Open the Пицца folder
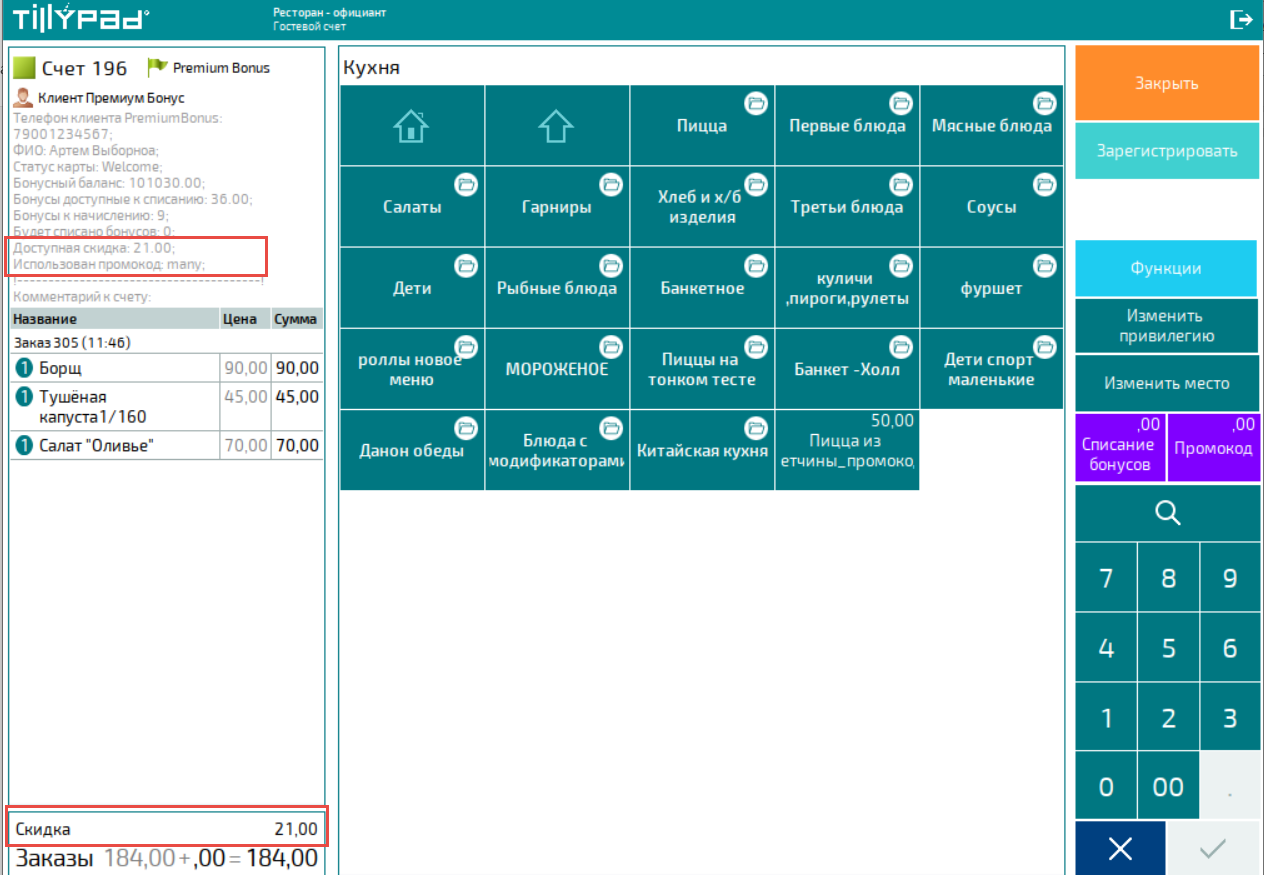Viewport: 1264px width, 875px height. pos(702,126)
